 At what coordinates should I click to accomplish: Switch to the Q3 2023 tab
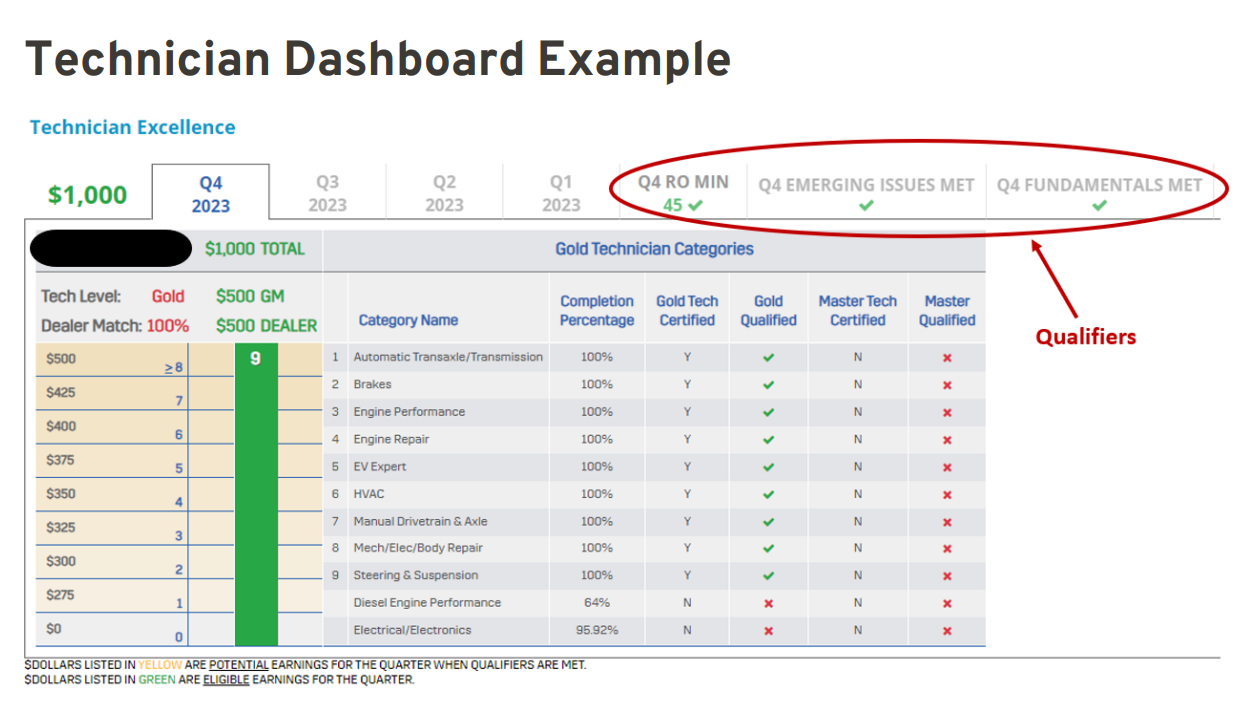327,194
